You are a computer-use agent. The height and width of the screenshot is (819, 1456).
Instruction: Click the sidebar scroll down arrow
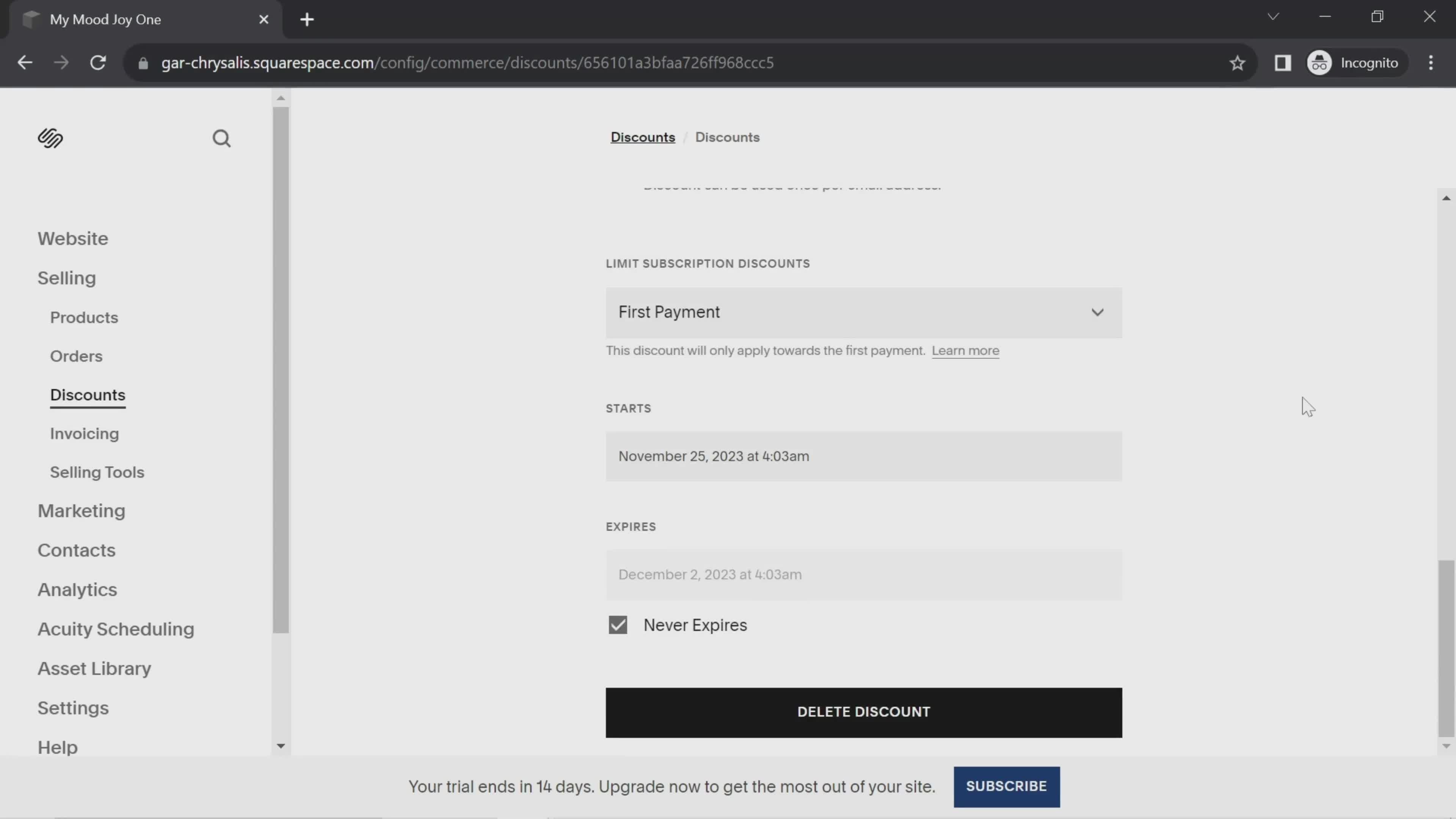(x=280, y=746)
